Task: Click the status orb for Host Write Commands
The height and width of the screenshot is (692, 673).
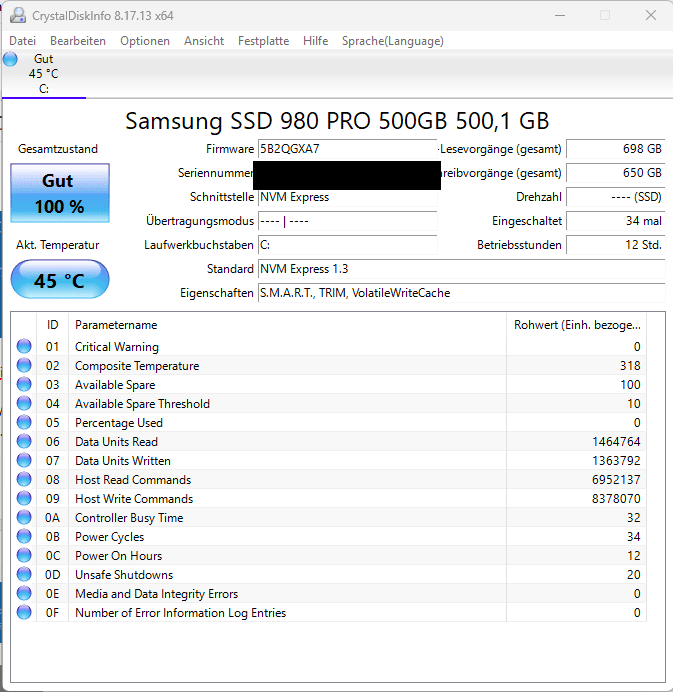Action: pyautogui.click(x=24, y=498)
